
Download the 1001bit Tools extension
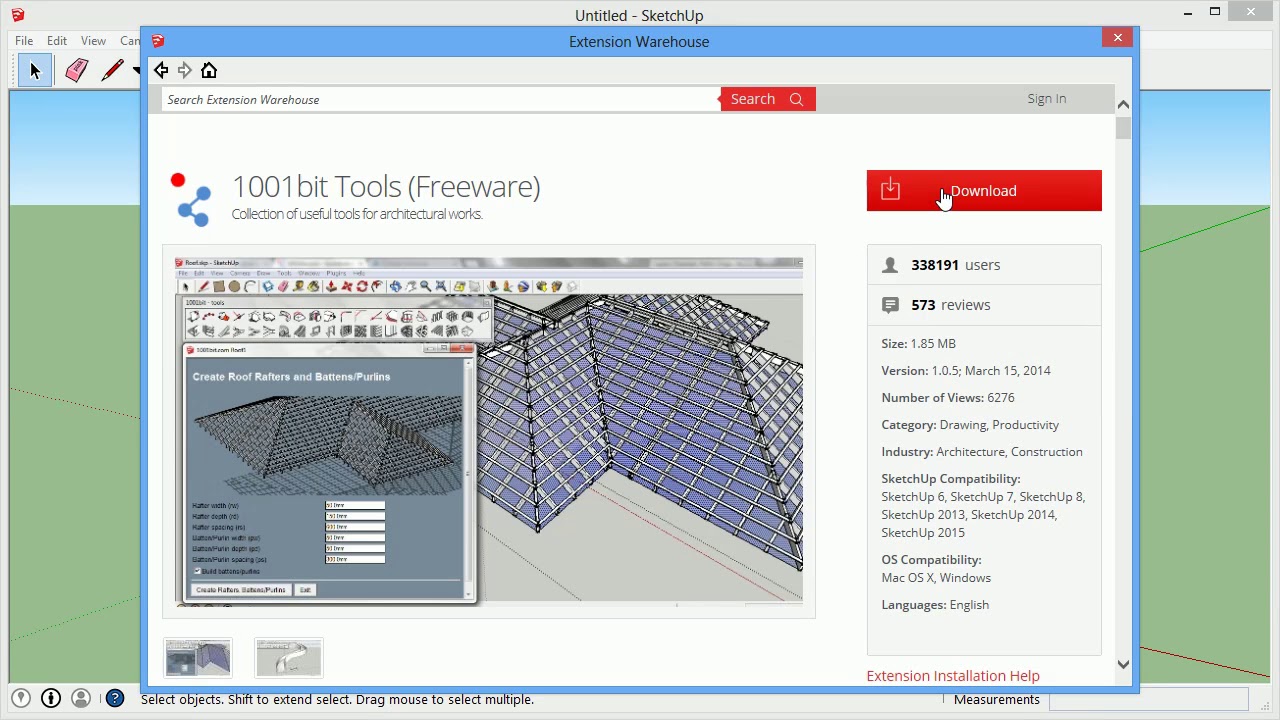[984, 191]
